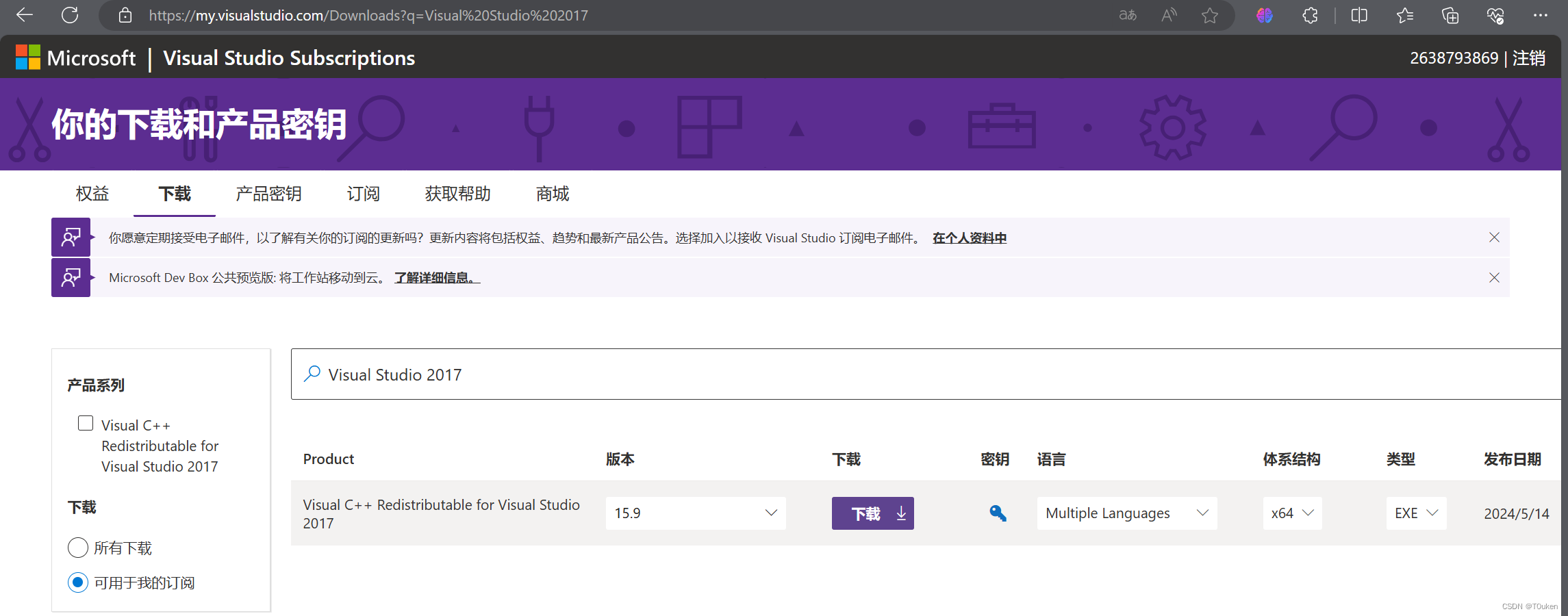
Task: Switch to the 下载 tab
Action: click(x=175, y=194)
